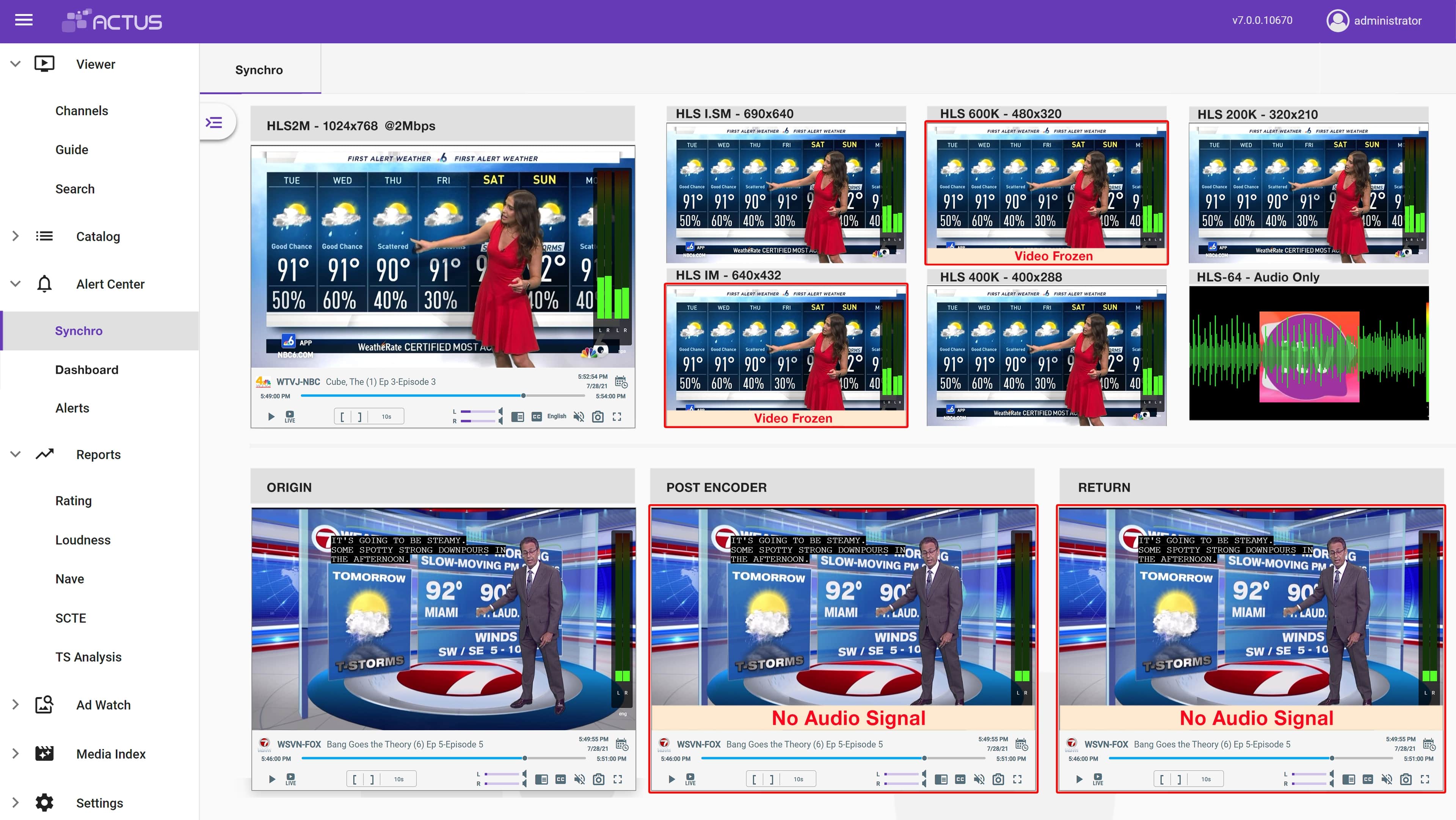This screenshot has width=1456, height=820.
Task: Jump to LIVE in ORIGIN player
Action: 290,779
